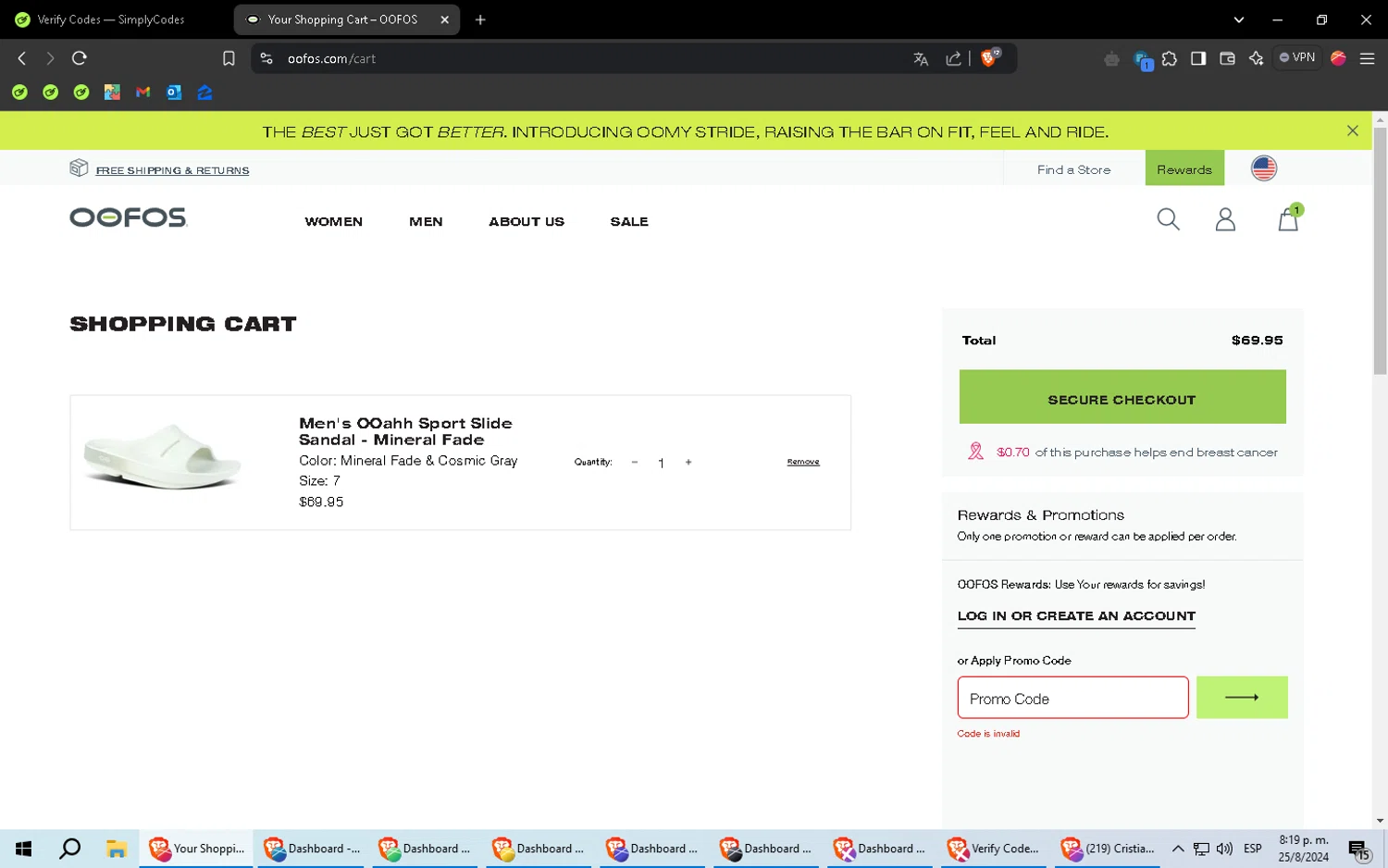Click the free shipping box icon

pyautogui.click(x=79, y=167)
